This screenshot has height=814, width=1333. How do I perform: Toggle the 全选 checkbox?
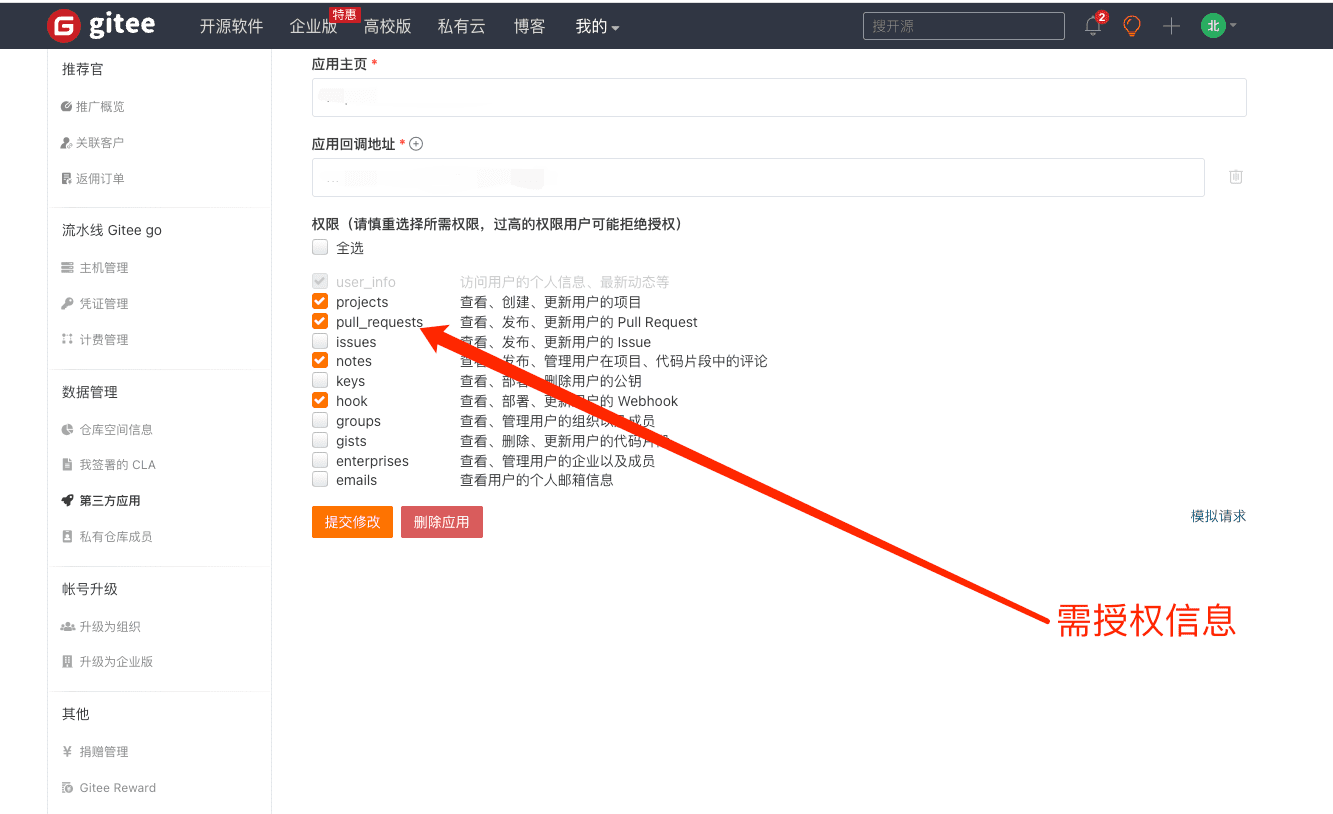[x=320, y=247]
